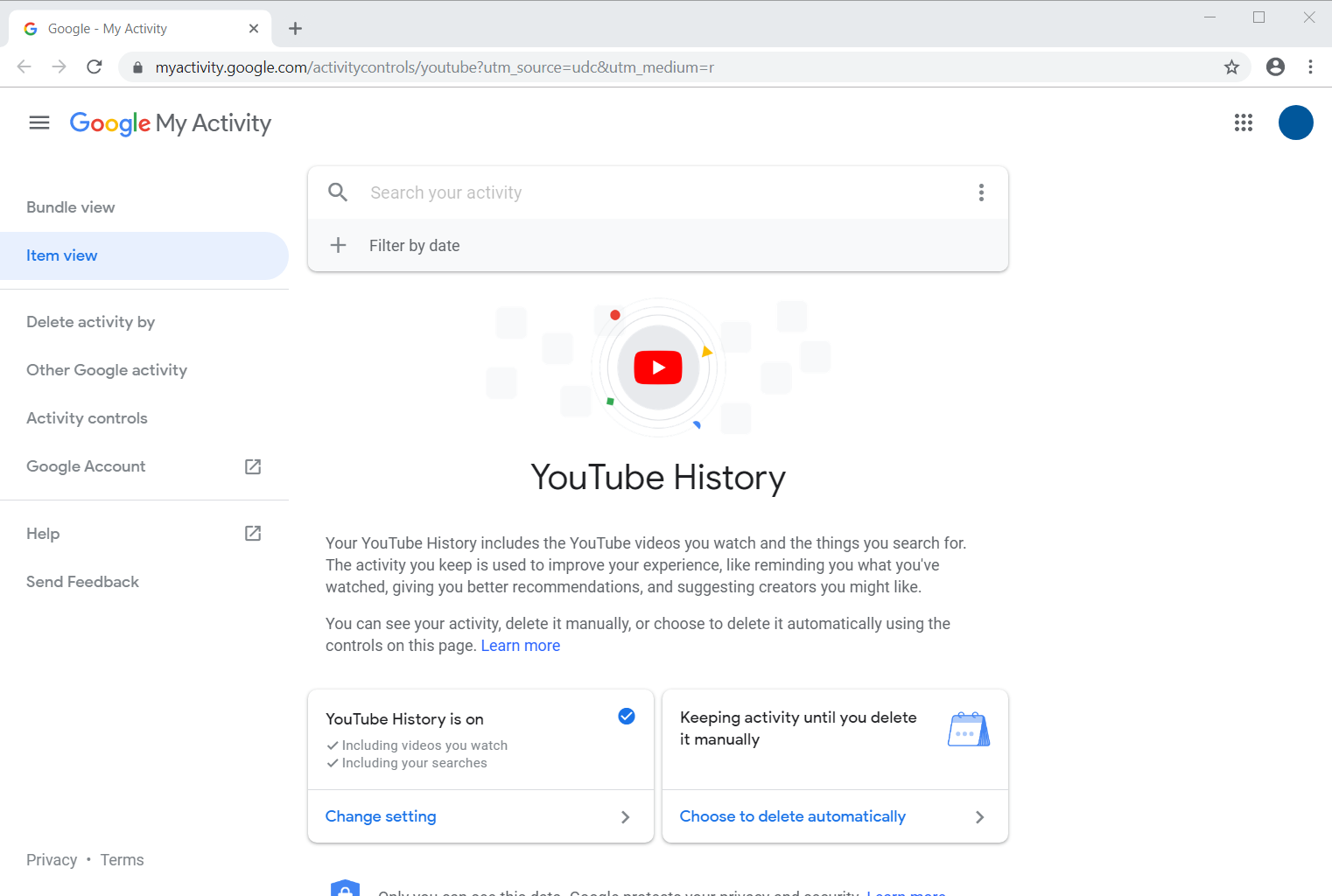Open the navigation menu hamburger icon

tap(39, 122)
